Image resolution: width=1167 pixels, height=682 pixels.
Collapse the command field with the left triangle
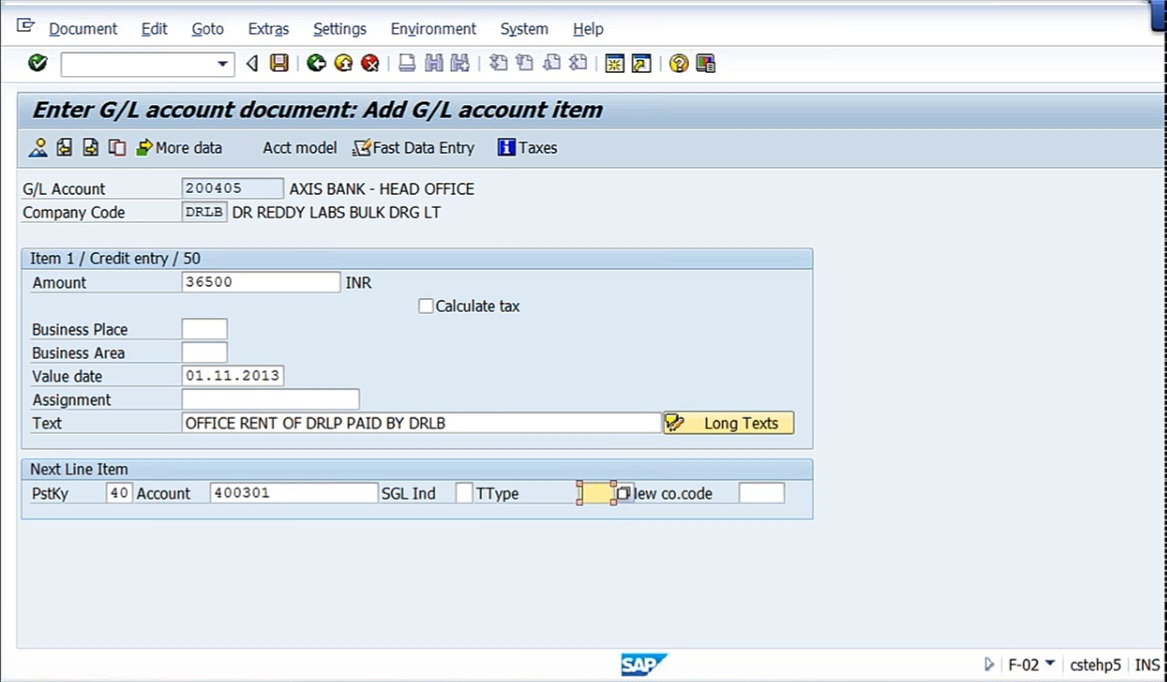[252, 63]
